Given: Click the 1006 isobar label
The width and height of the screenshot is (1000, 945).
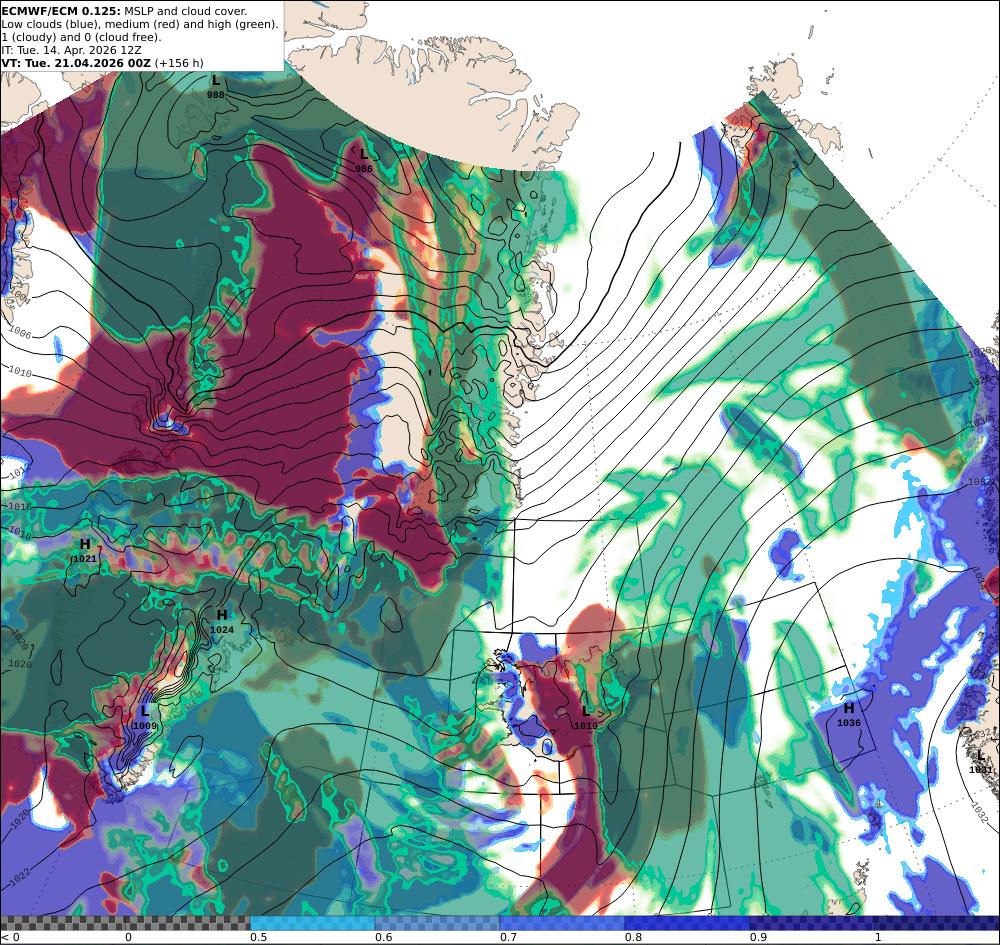Looking at the screenshot, I should coord(21,333).
